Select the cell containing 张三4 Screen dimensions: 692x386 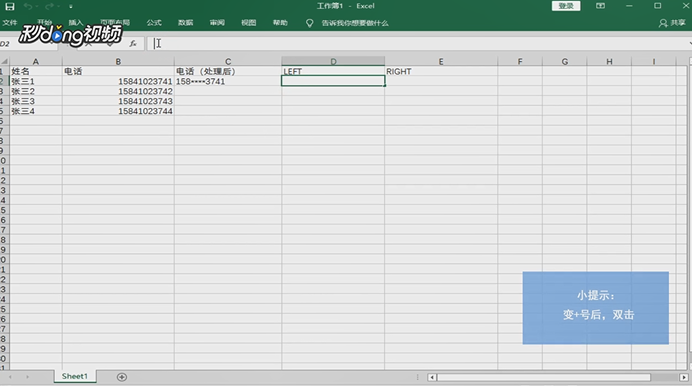(36, 111)
